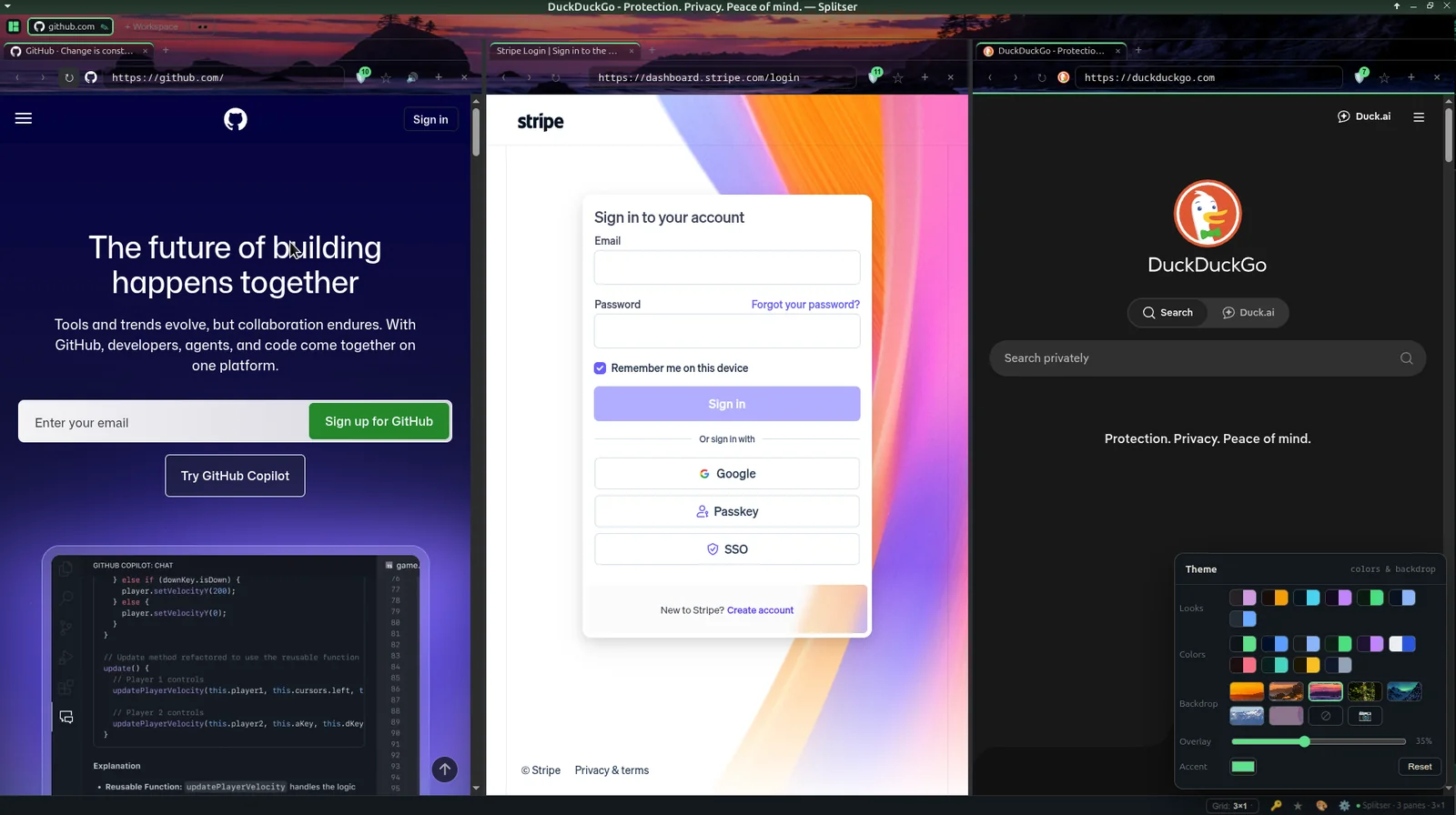Screen dimensions: 1456x815
Task: Select the DuckDuckGo - Protectio... tab
Action: 1050,51
